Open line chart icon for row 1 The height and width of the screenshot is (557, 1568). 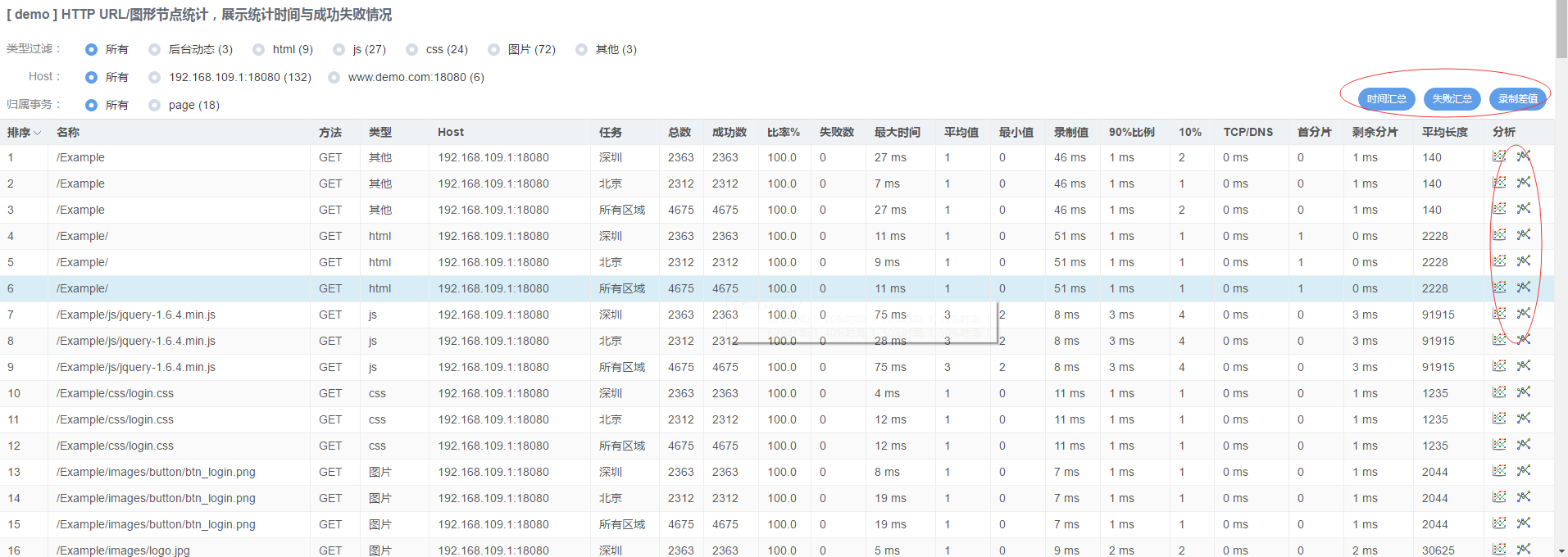point(1499,156)
